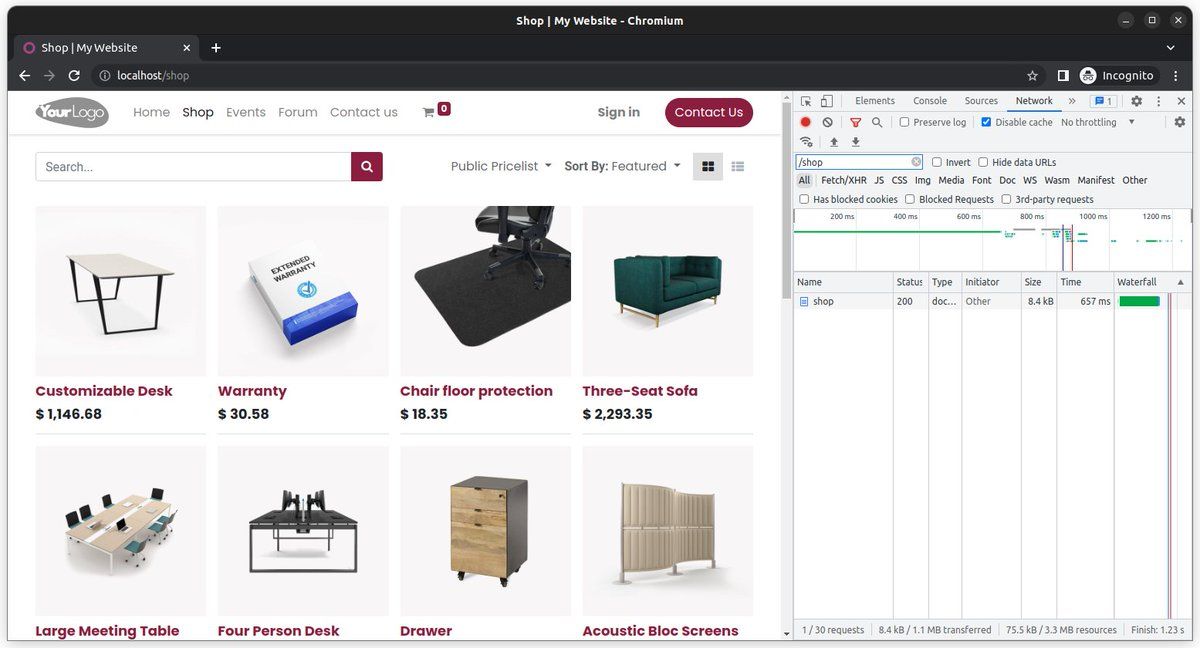Open the Sort By Featured dropdown
The height and width of the screenshot is (648, 1200).
622,166
